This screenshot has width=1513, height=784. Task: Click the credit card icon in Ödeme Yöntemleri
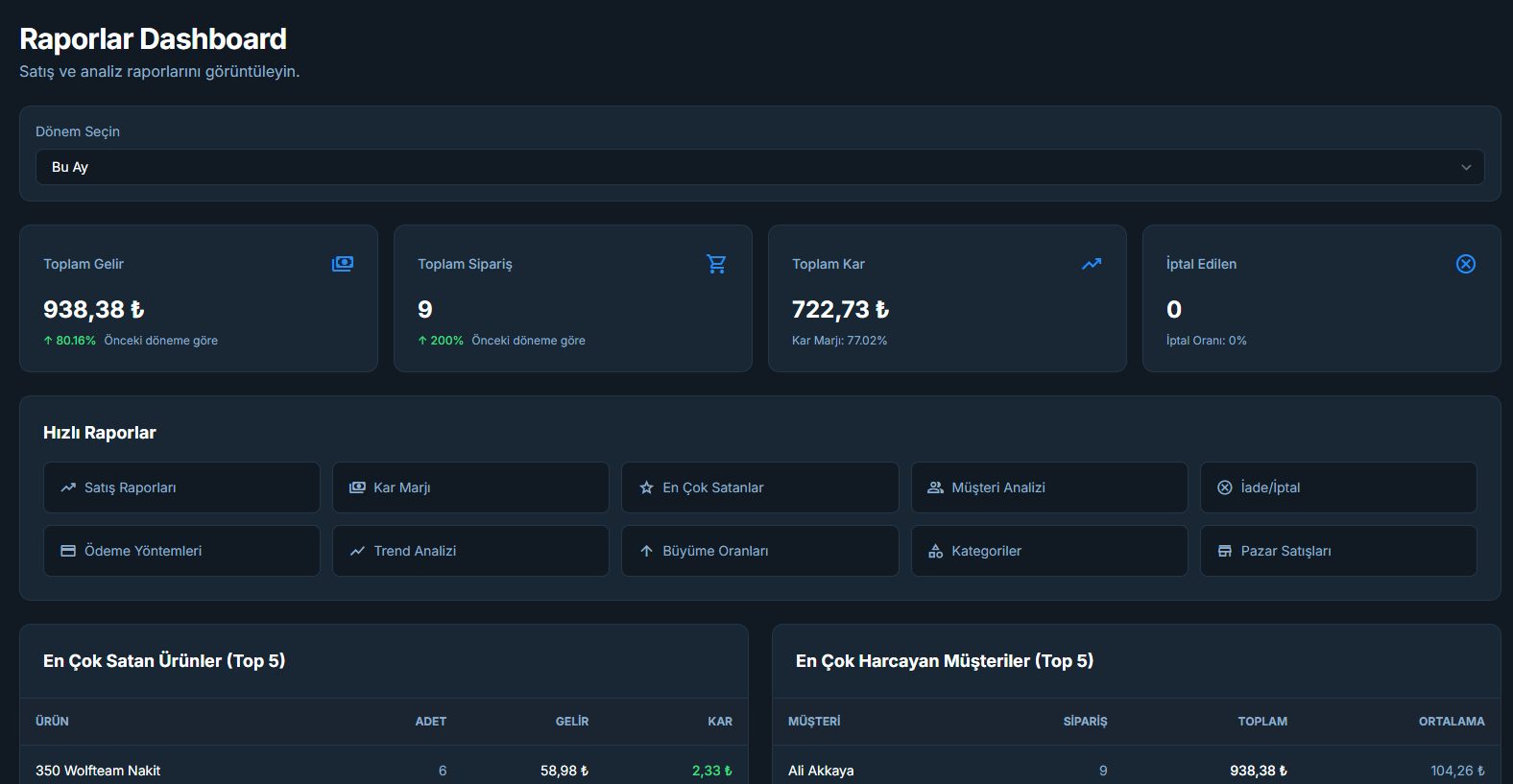coord(68,551)
